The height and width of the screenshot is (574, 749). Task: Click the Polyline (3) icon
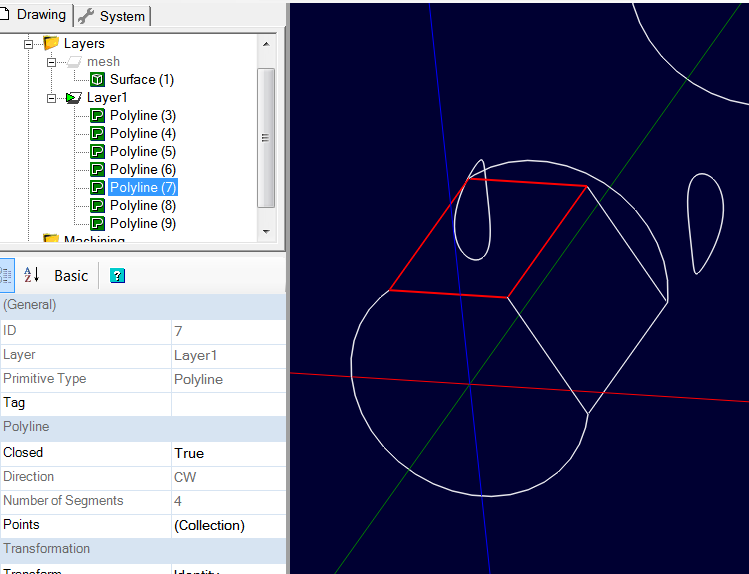[97, 116]
